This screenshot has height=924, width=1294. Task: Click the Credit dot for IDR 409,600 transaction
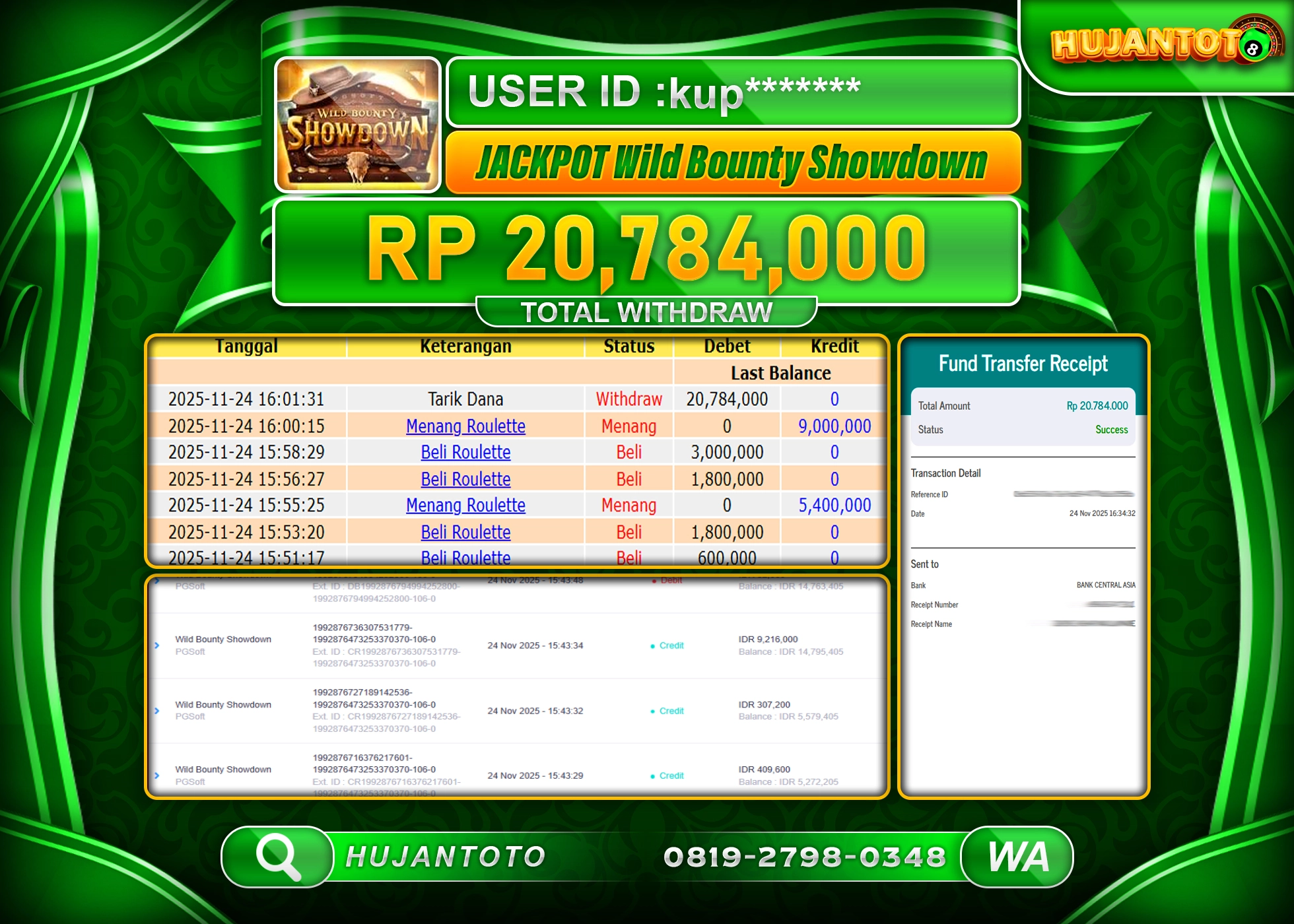[x=652, y=776]
